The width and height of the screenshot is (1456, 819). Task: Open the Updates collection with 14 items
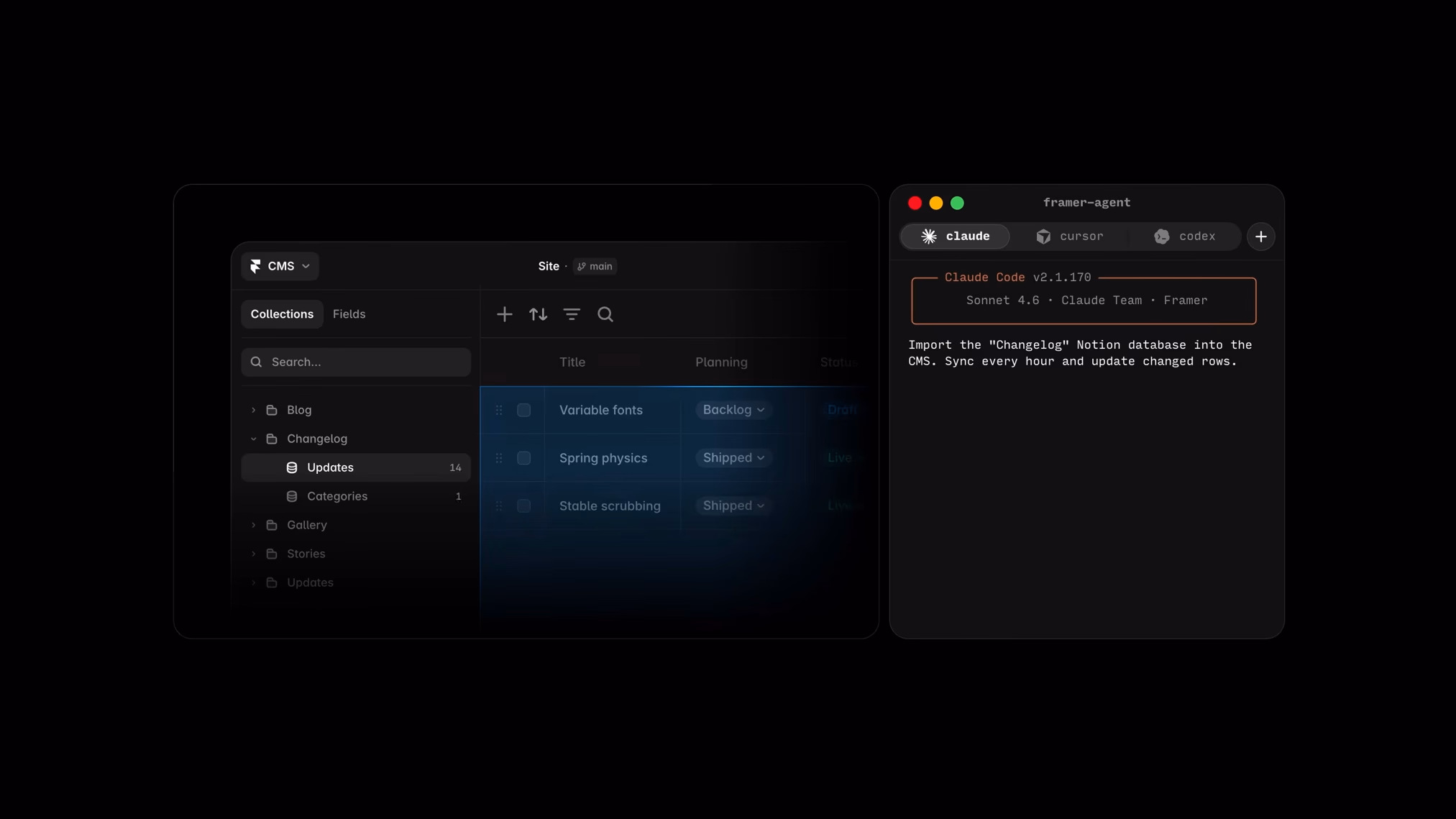coord(356,467)
